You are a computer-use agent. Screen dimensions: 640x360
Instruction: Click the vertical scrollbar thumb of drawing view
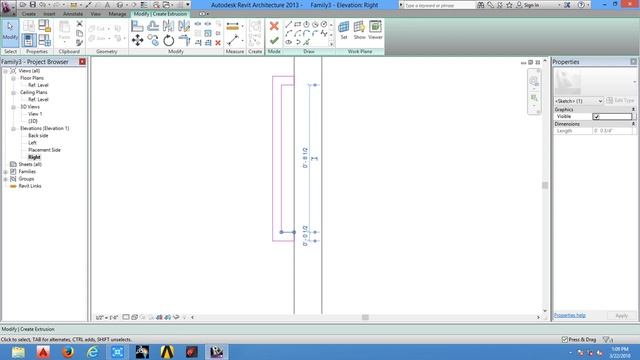(x=545, y=185)
